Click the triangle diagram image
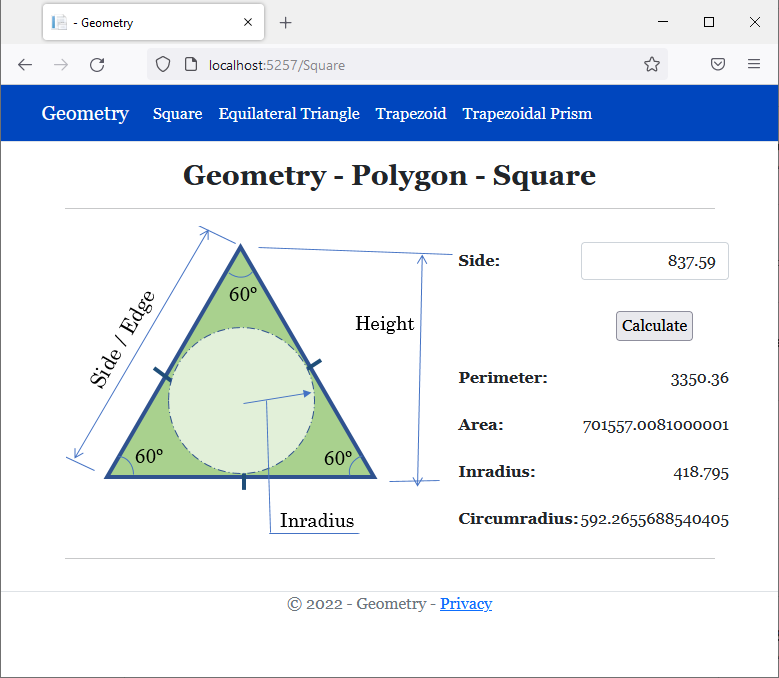 [258, 380]
